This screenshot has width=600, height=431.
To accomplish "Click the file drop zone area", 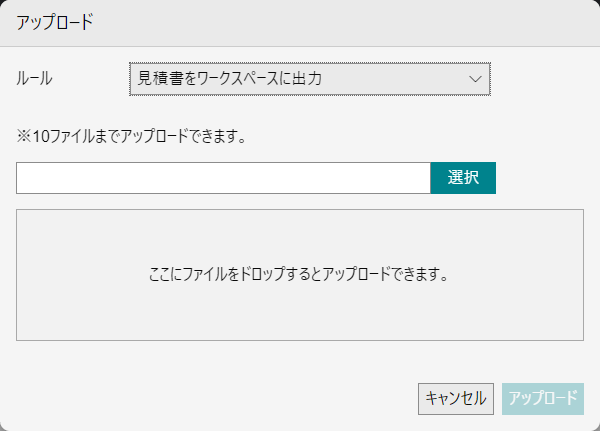I will [300, 275].
